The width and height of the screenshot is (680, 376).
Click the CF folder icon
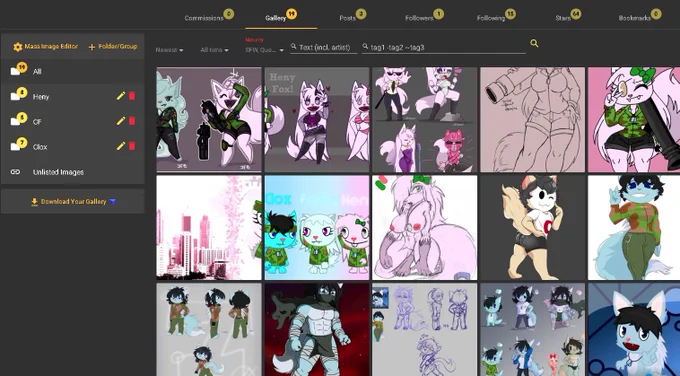click(18, 120)
